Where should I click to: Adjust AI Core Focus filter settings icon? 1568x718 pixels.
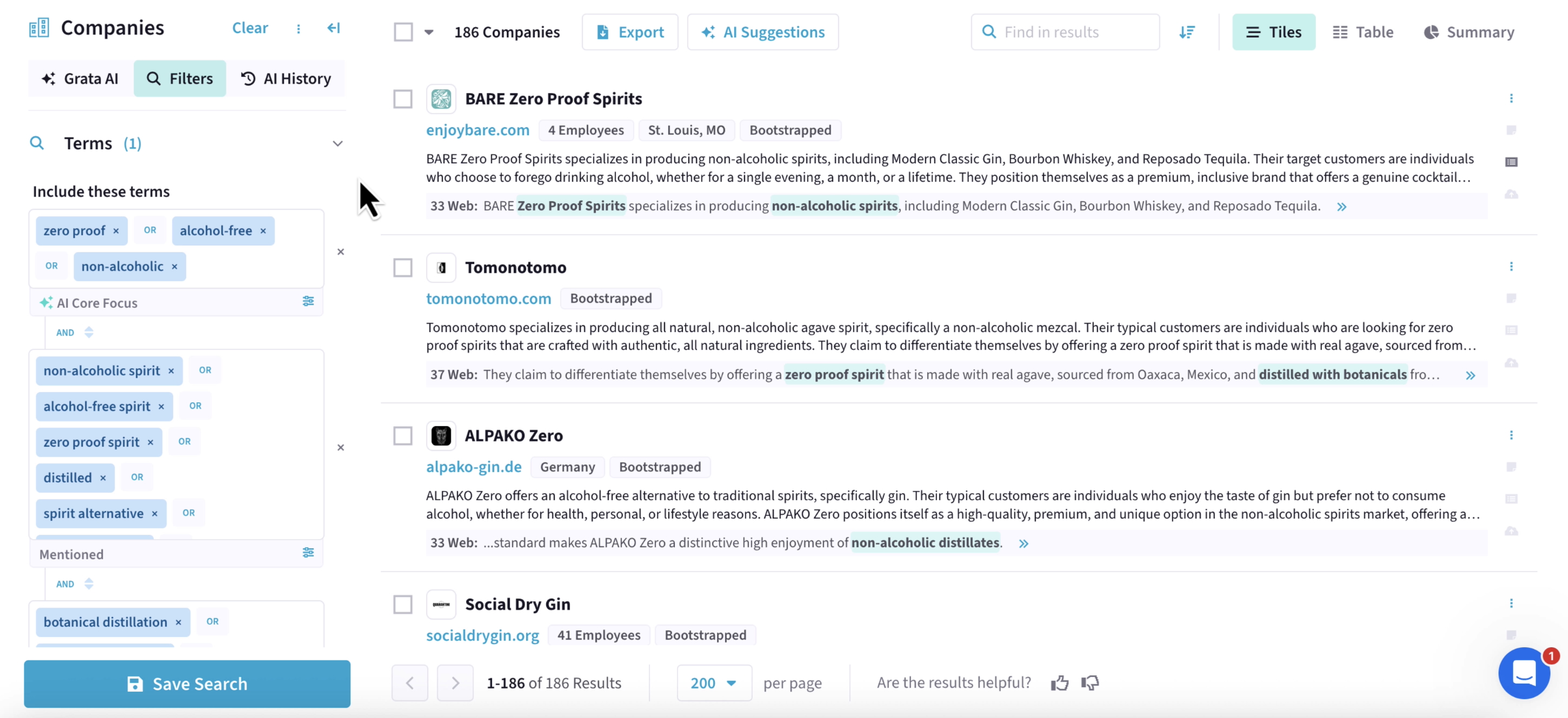(x=309, y=301)
